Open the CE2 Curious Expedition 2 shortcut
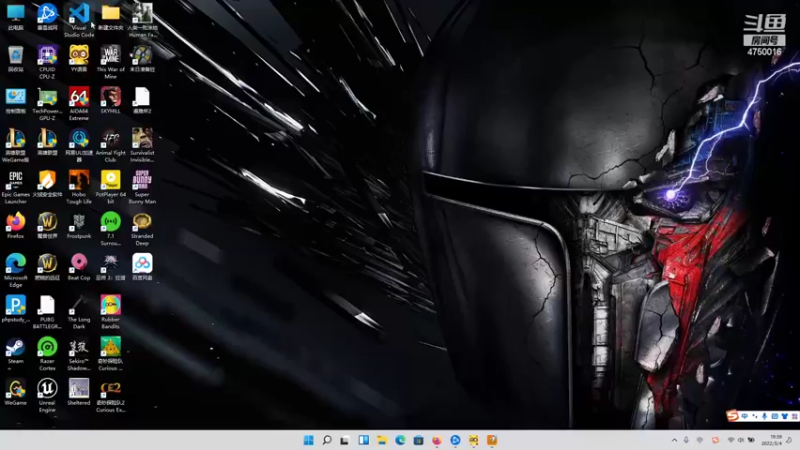This screenshot has width=800, height=450. [x=110, y=395]
